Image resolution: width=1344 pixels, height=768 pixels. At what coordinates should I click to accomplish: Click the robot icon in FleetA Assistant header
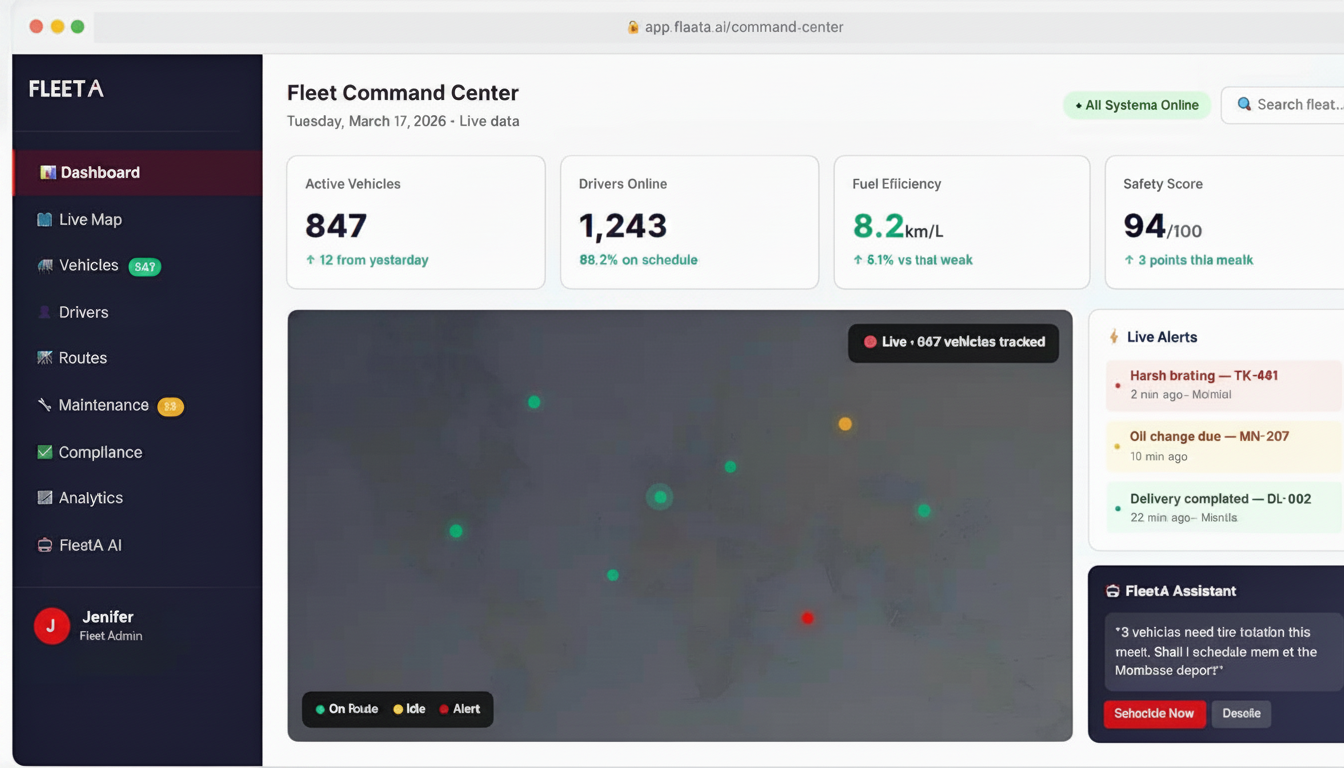pyautogui.click(x=1113, y=590)
